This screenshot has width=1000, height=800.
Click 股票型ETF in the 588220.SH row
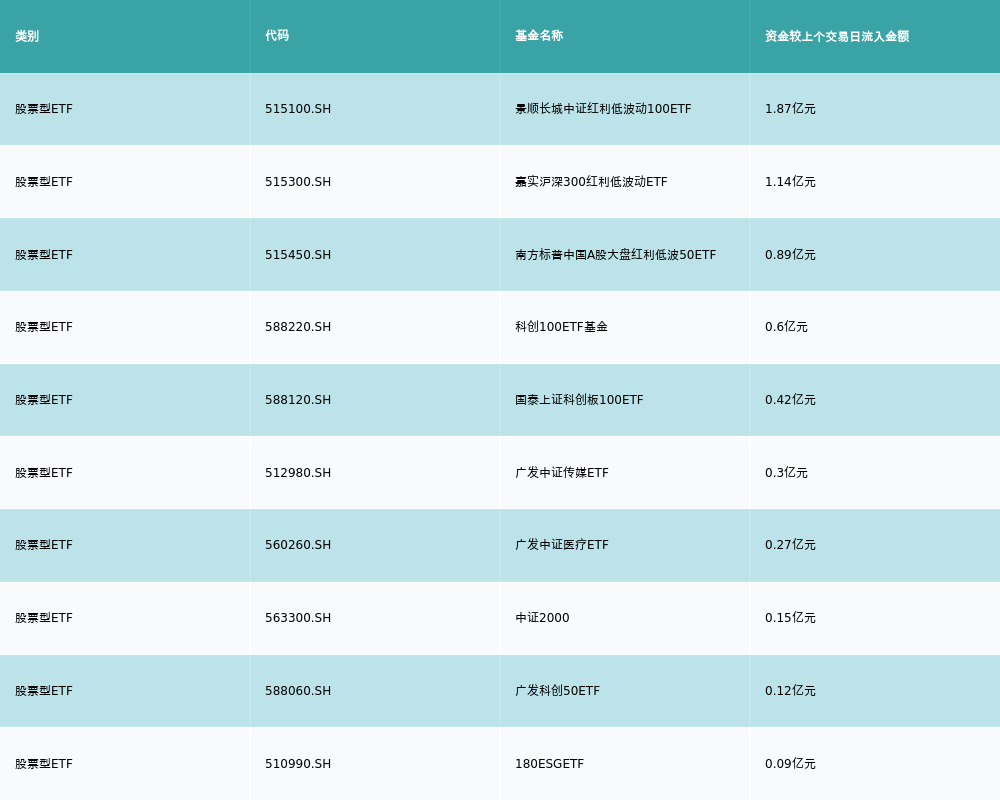[44, 327]
